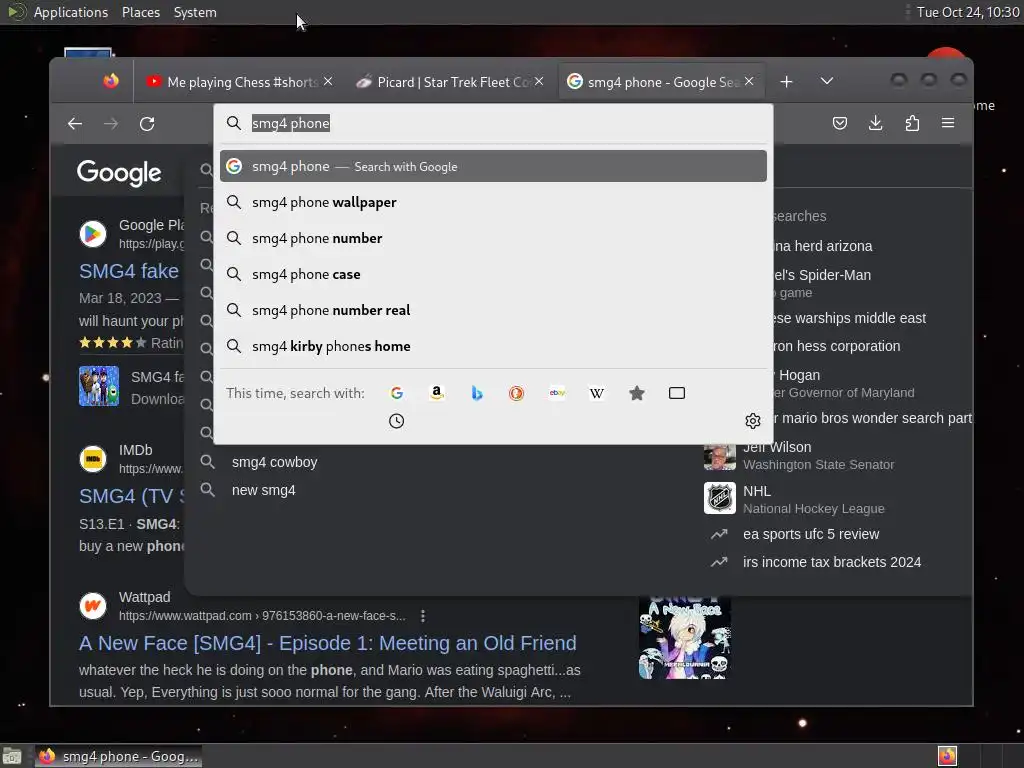The image size is (1024, 768).
Task: Search this time with Wikipedia
Action: tap(597, 393)
